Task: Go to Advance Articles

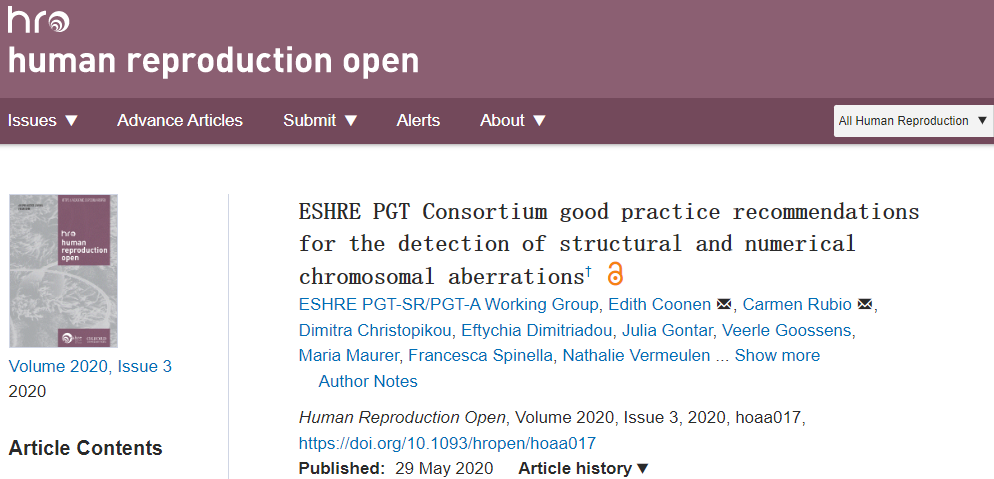Action: (180, 120)
